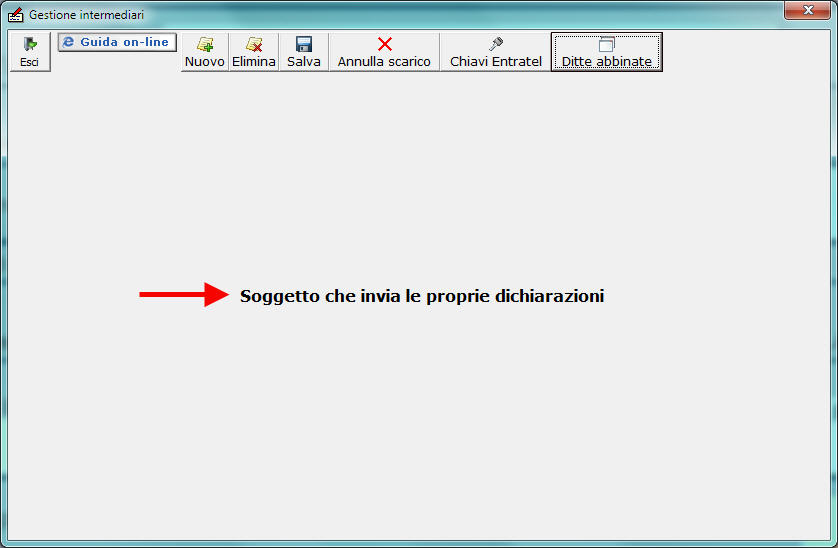The image size is (838, 548).
Task: Create a new intermediary with Nuovo
Action: tap(205, 52)
